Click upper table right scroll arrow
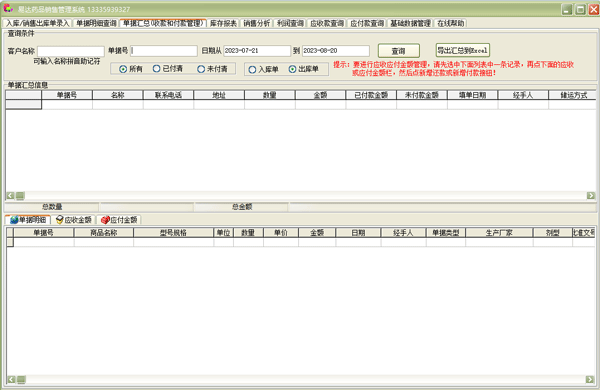The width and height of the screenshot is (600, 390). point(591,196)
